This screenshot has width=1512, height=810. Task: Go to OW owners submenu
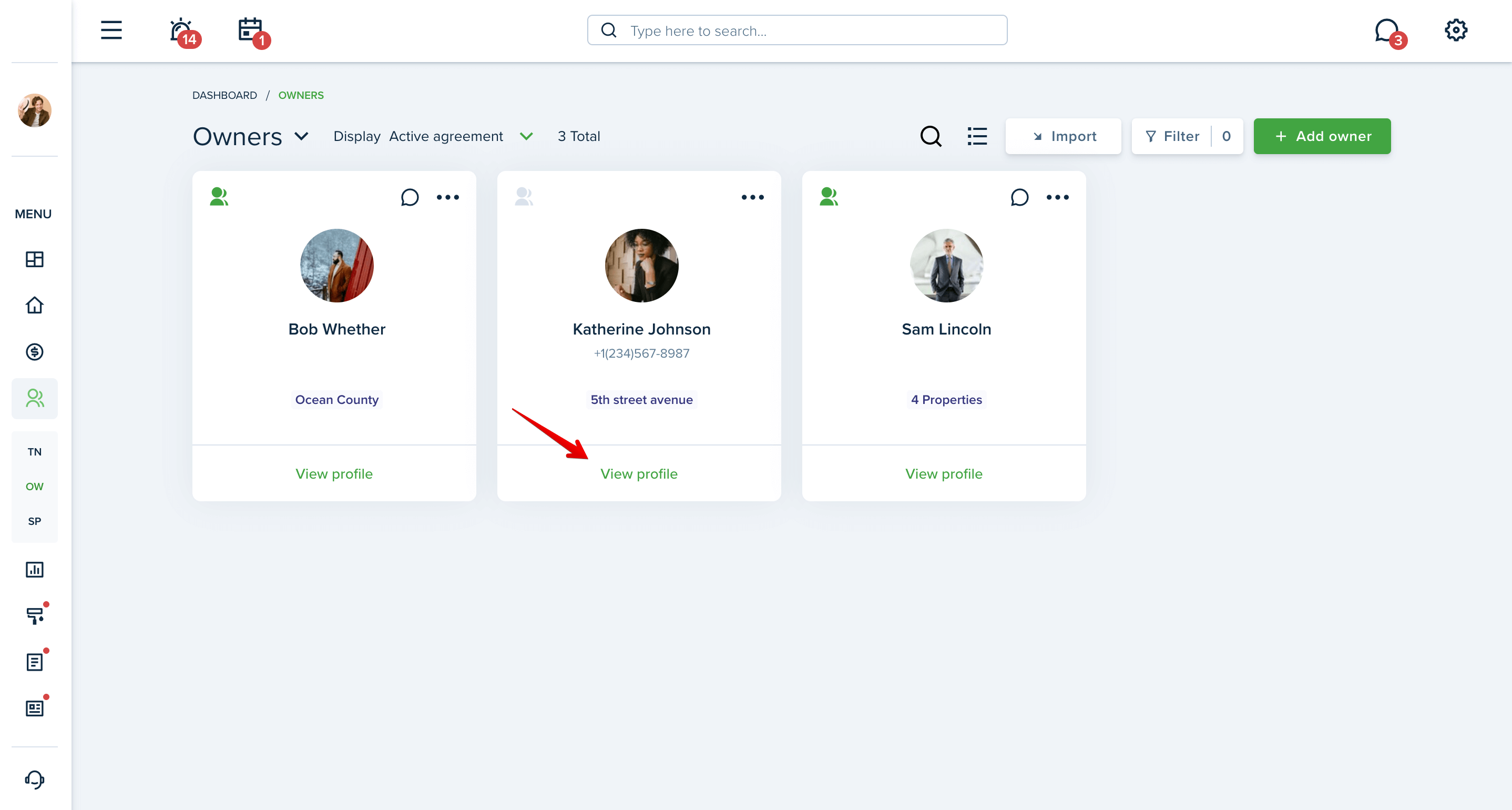point(35,487)
